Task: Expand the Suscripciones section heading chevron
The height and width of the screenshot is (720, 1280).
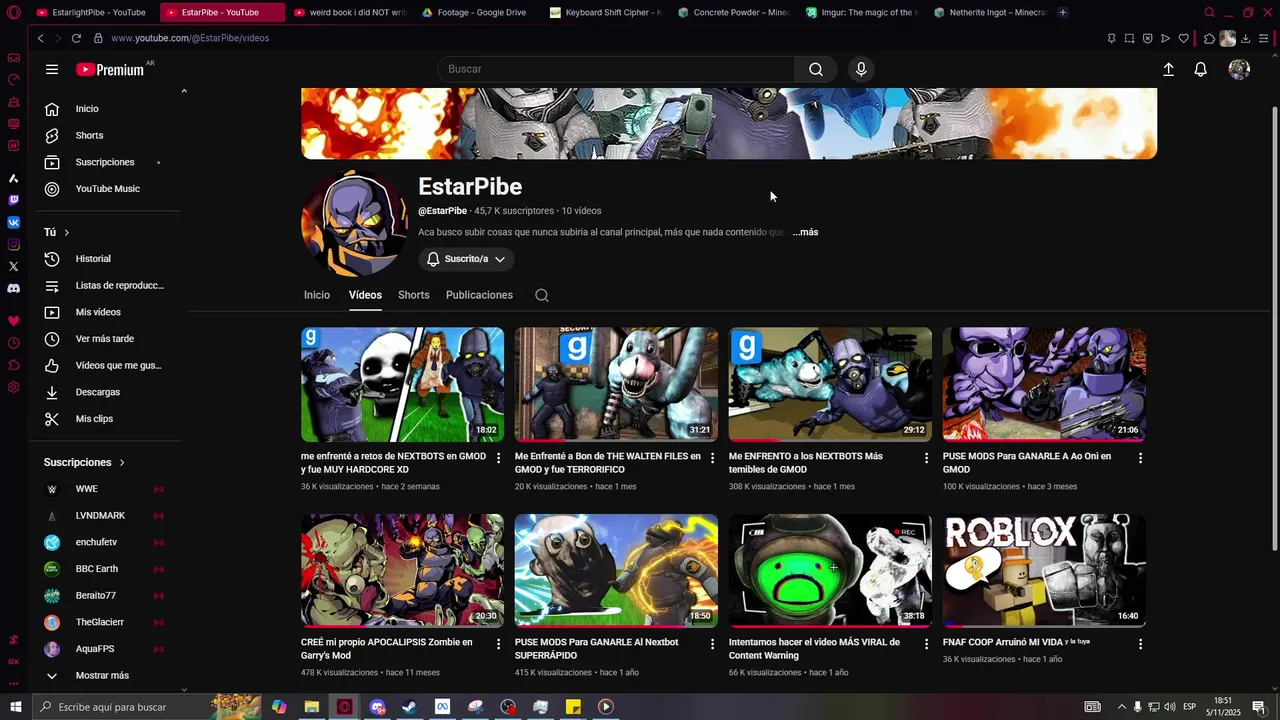Action: pos(122,463)
